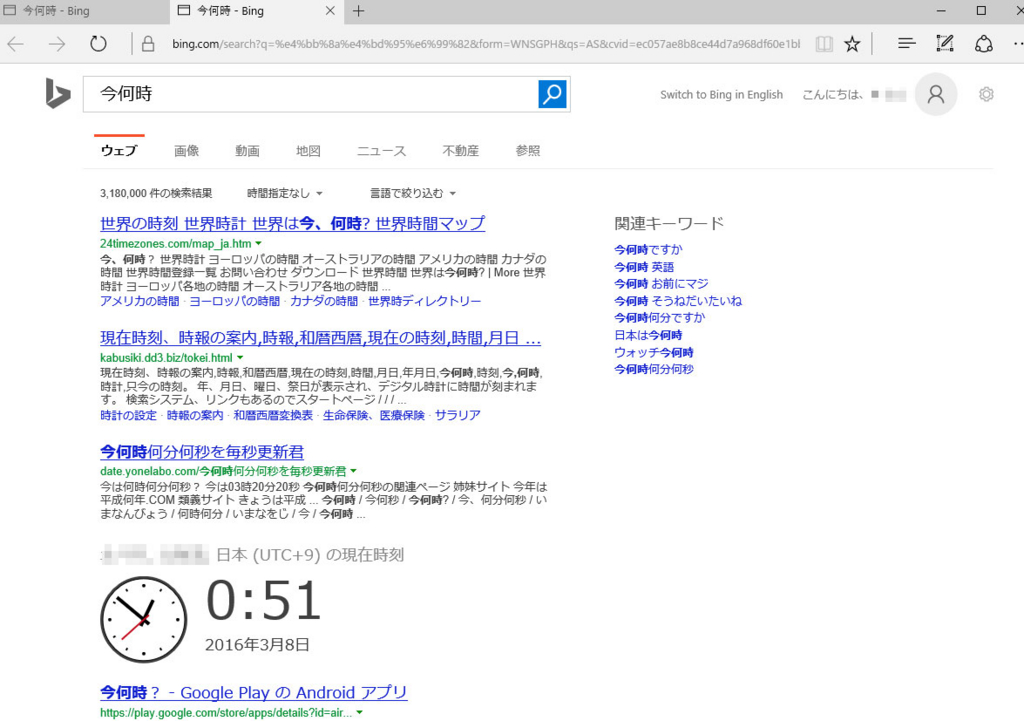Expand the 言語で絞り込む language filter

413,193
